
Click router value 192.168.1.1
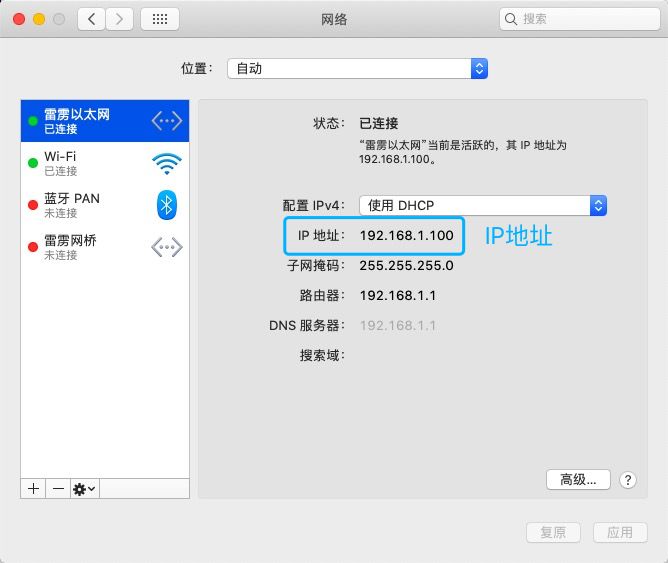[x=398, y=296]
